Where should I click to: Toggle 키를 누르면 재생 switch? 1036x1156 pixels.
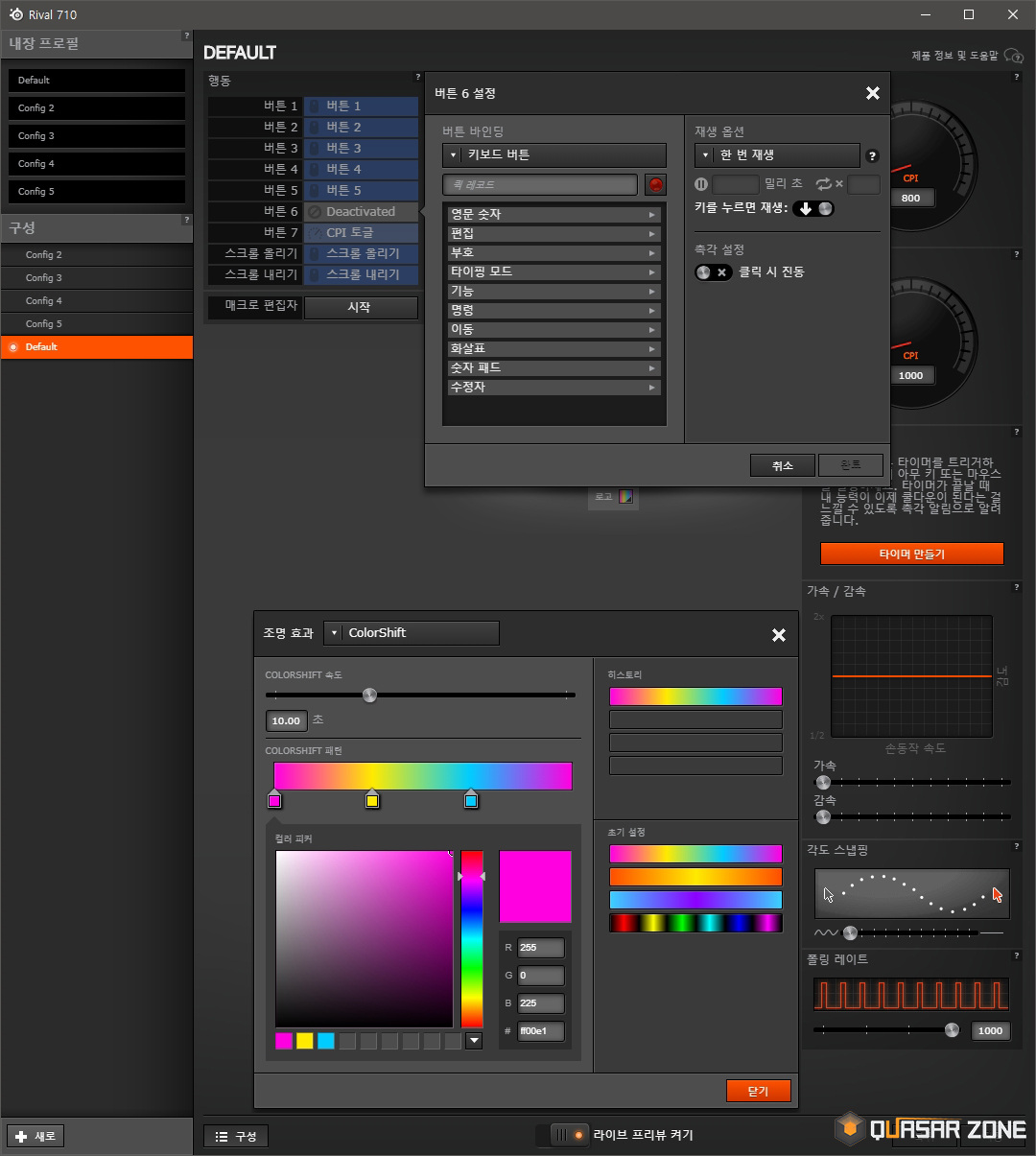point(814,208)
